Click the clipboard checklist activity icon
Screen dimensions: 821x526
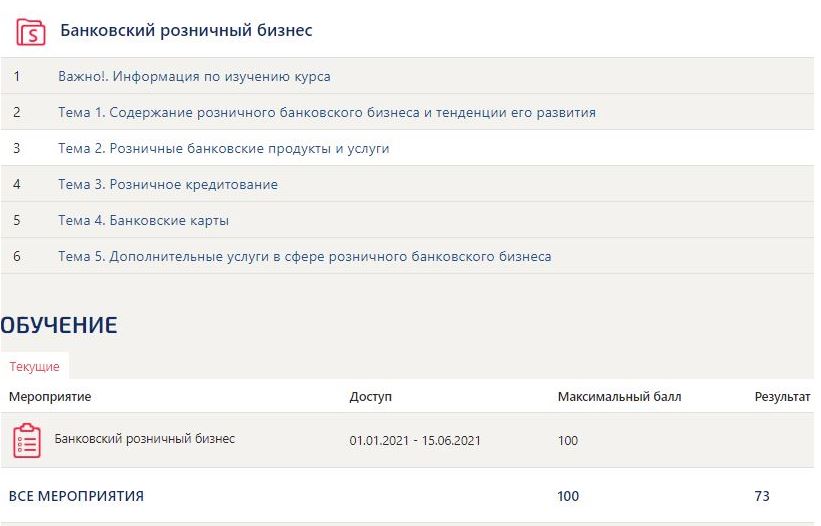click(x=27, y=440)
